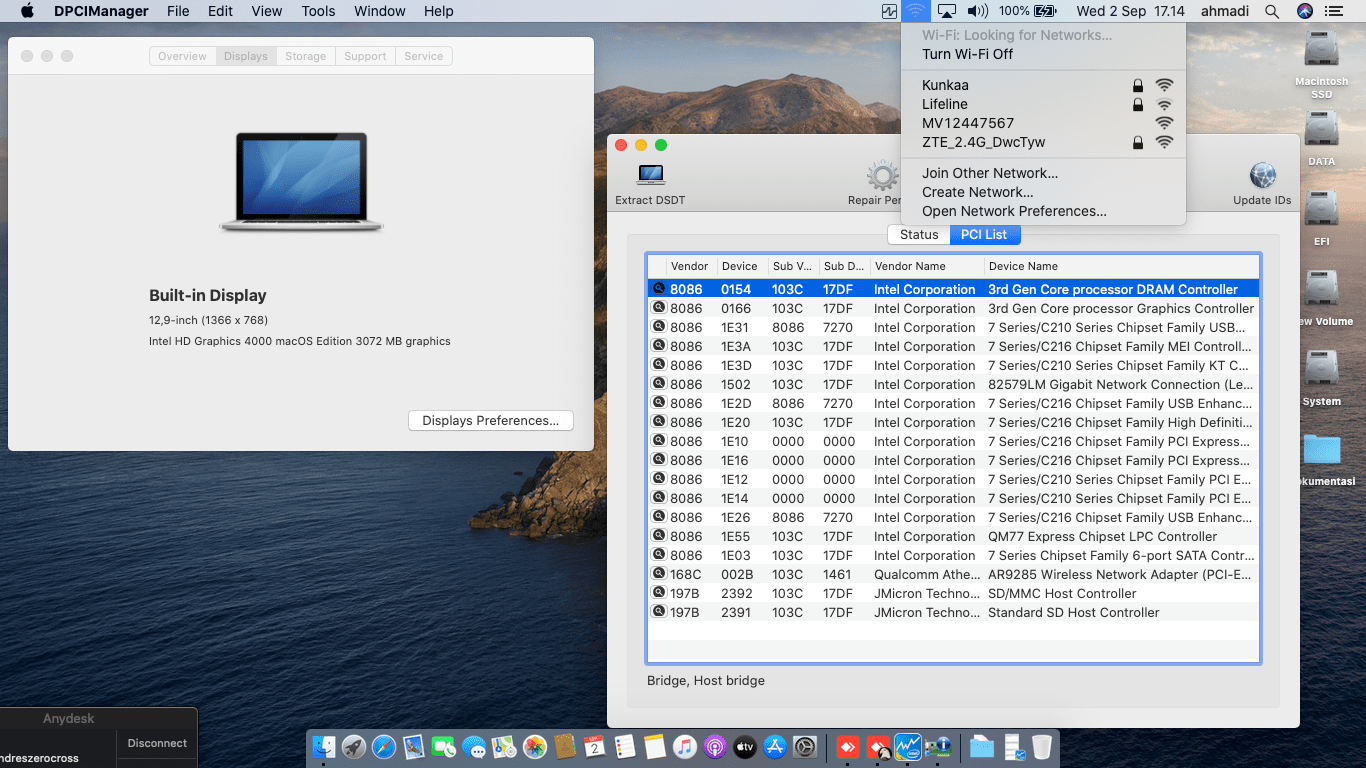Open the first AnyDesk Dock icon
This screenshot has height=768, width=1366.
point(848,746)
